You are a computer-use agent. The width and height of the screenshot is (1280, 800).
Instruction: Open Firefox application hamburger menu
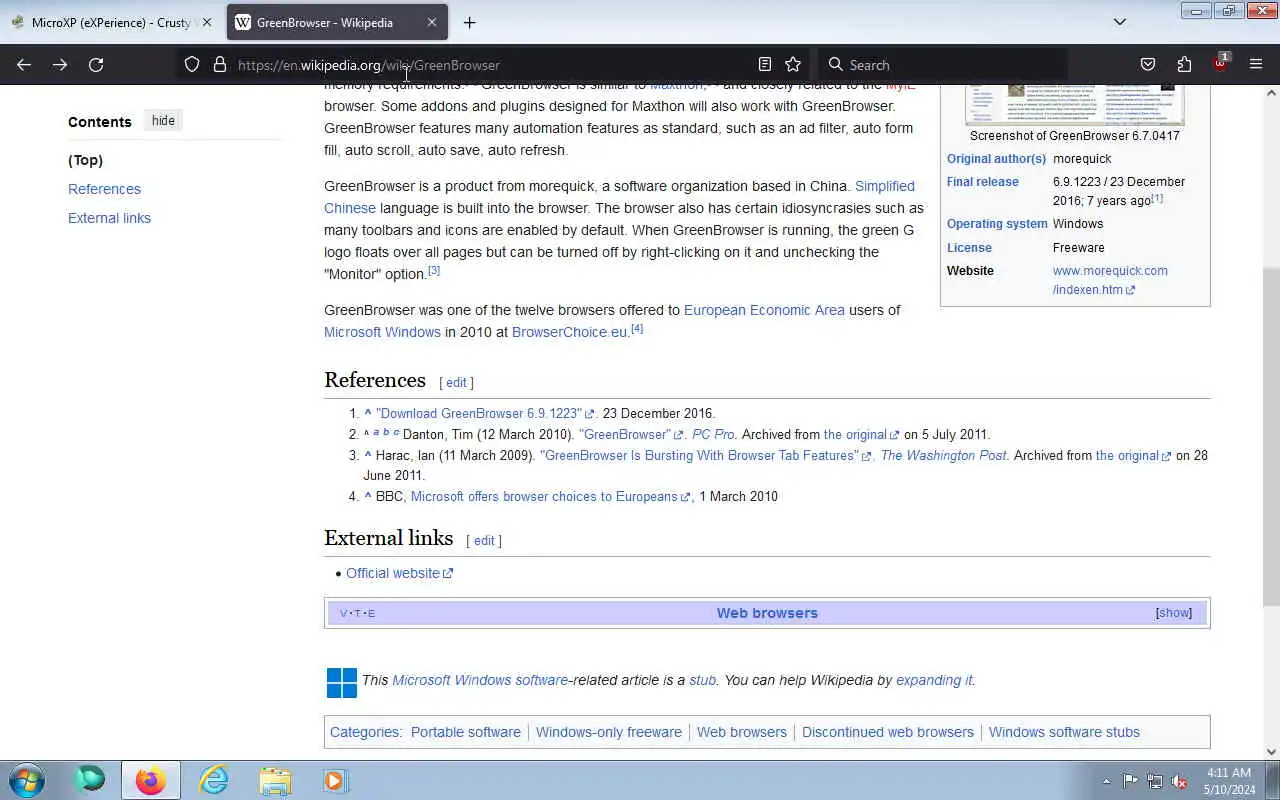[1256, 65]
